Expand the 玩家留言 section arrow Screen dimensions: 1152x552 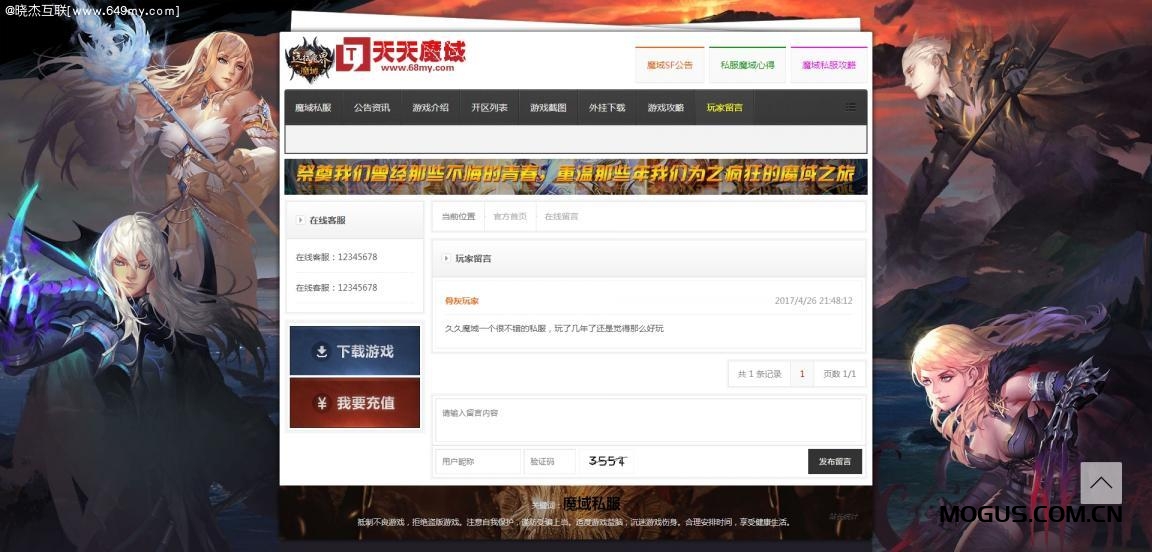tap(446, 259)
